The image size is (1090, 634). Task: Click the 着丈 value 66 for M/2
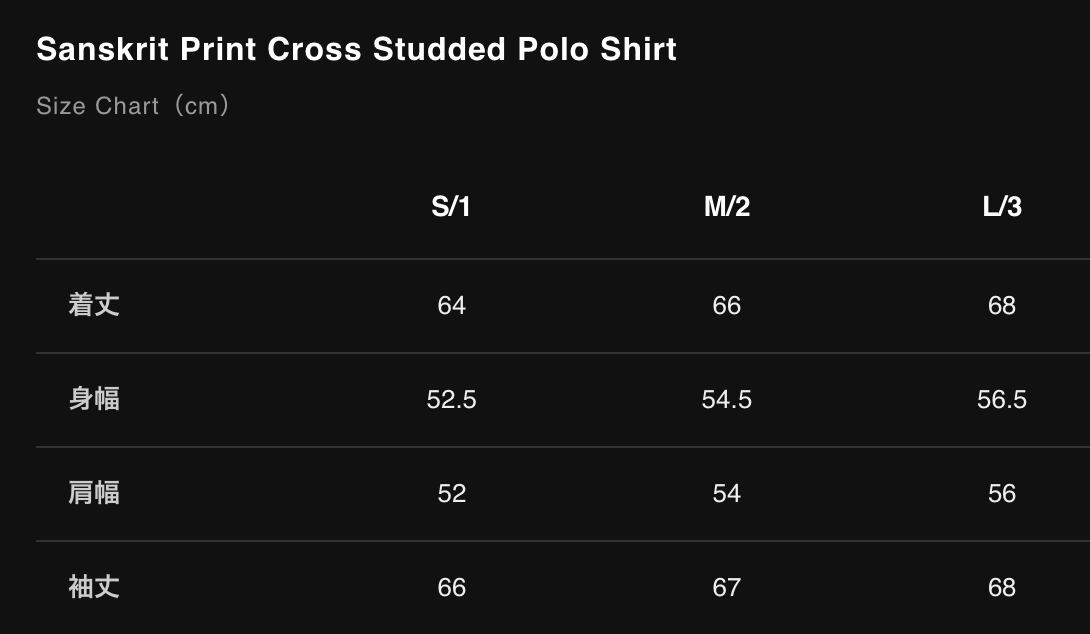coord(727,305)
